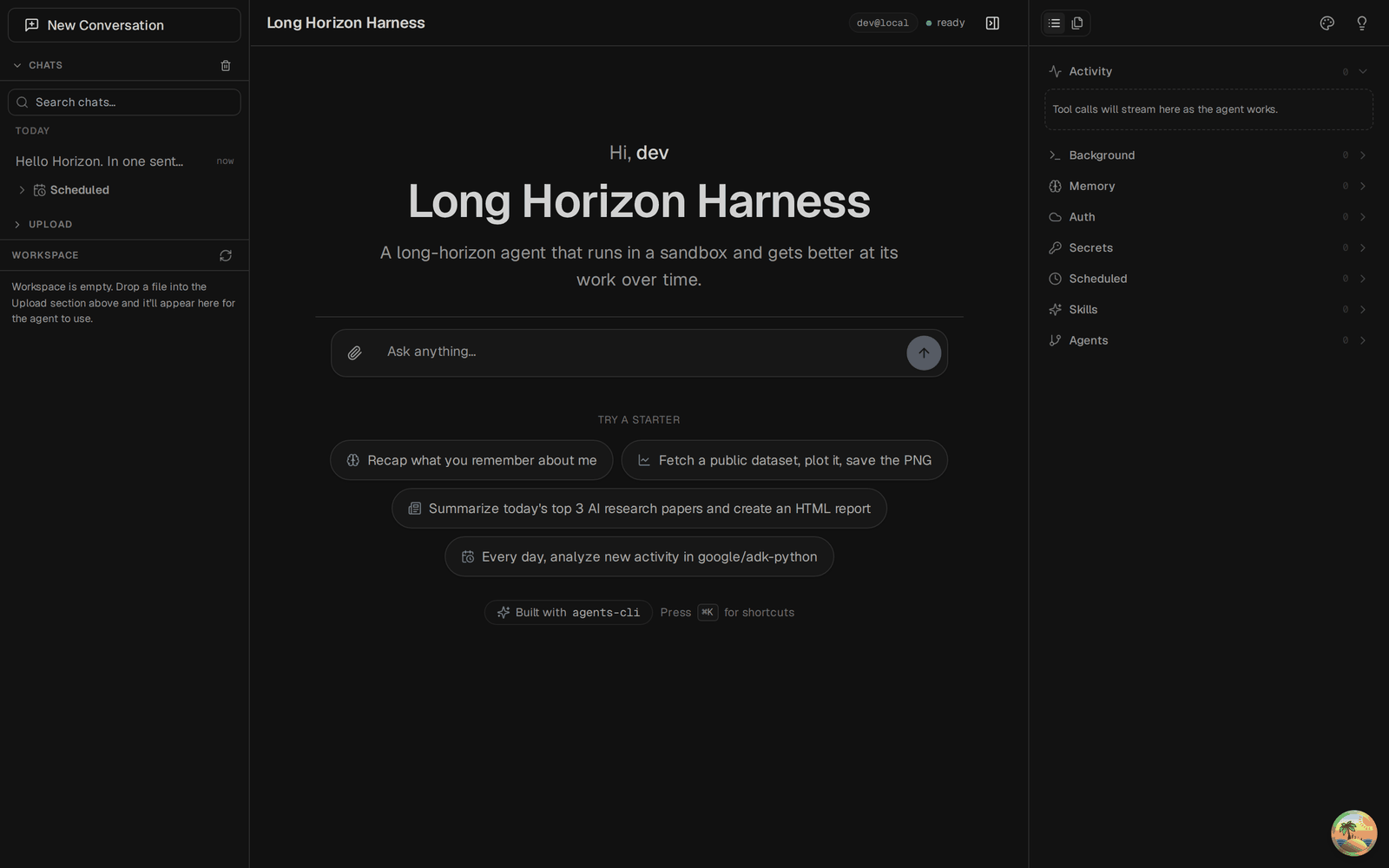Open the Memory panel row
Viewport: 1389px width, 868px height.
click(x=1208, y=186)
